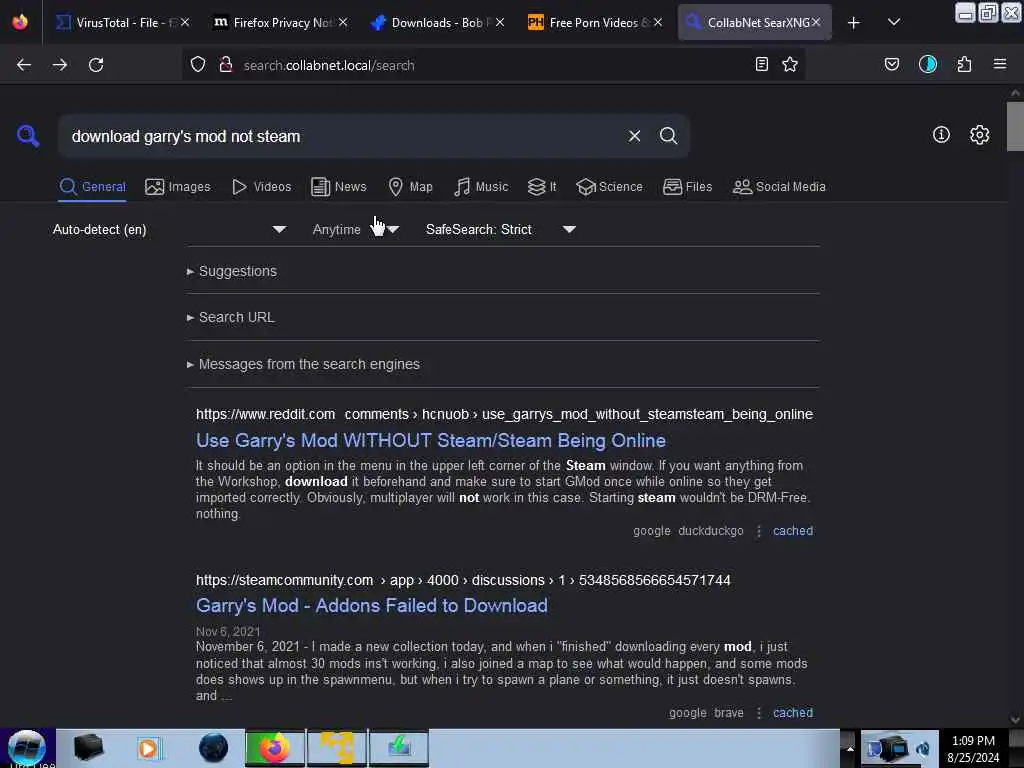Expand Messages from the search engines
Screen dimensions: 1024x768
[x=303, y=364]
